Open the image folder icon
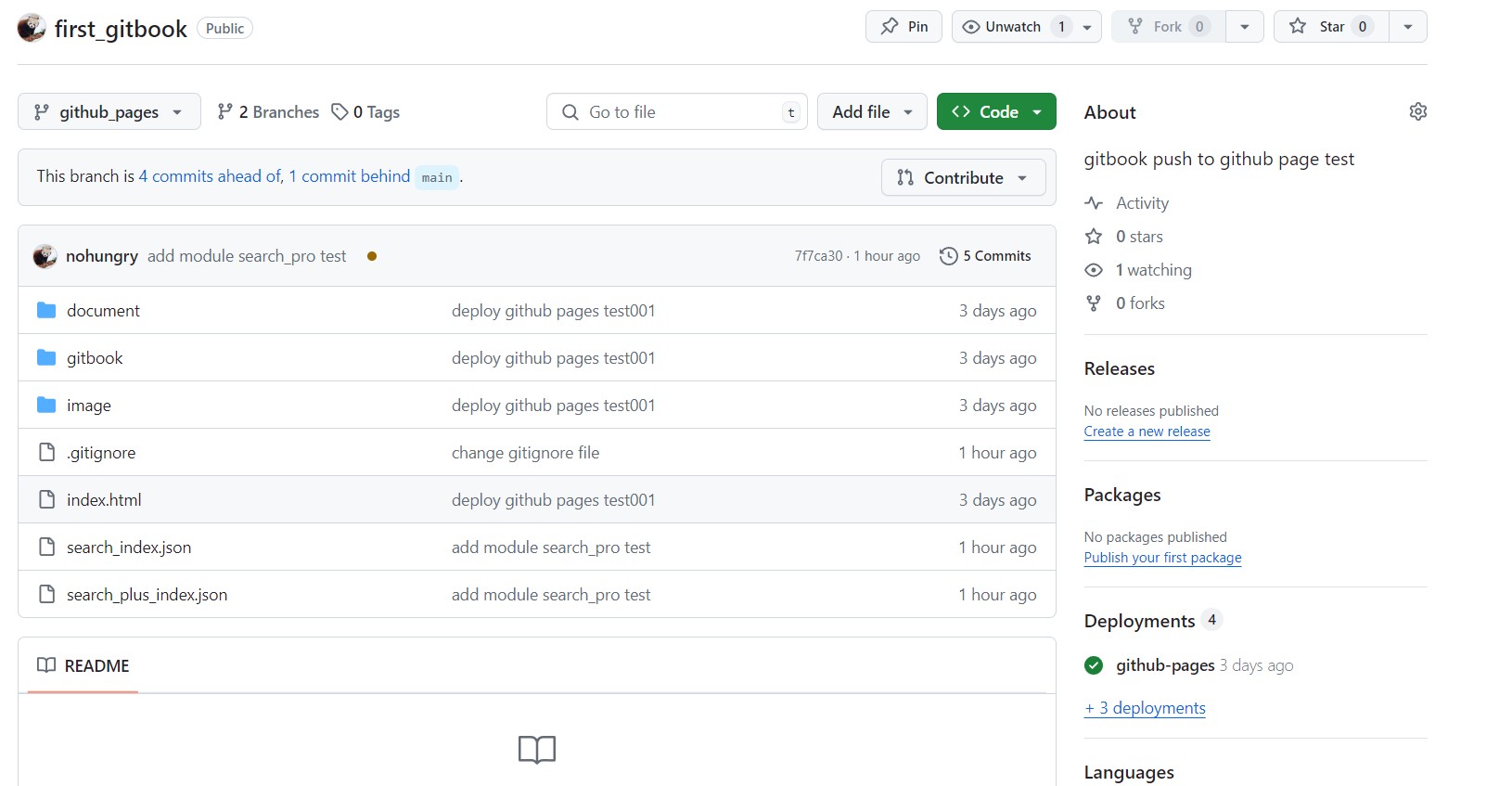 [x=46, y=405]
